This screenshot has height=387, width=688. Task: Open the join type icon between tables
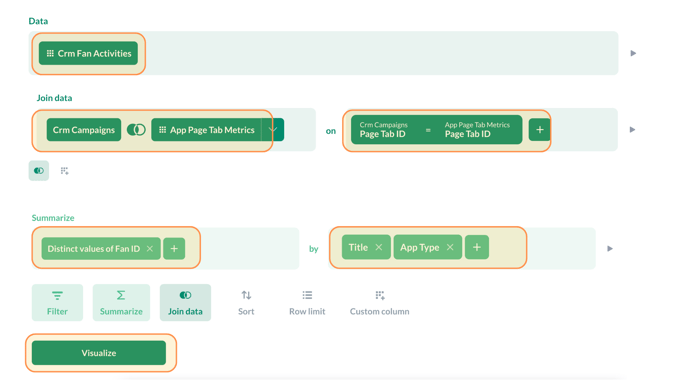coord(136,130)
